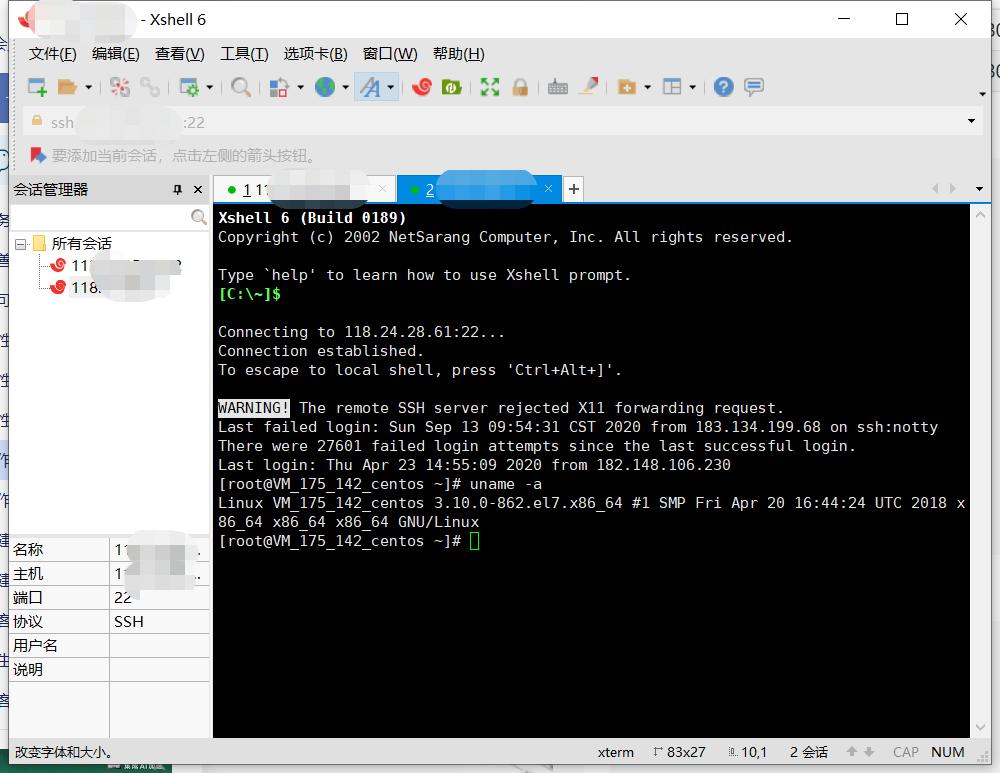
Task: Click the padlock lock-screen toolbar icon
Action: point(520,87)
